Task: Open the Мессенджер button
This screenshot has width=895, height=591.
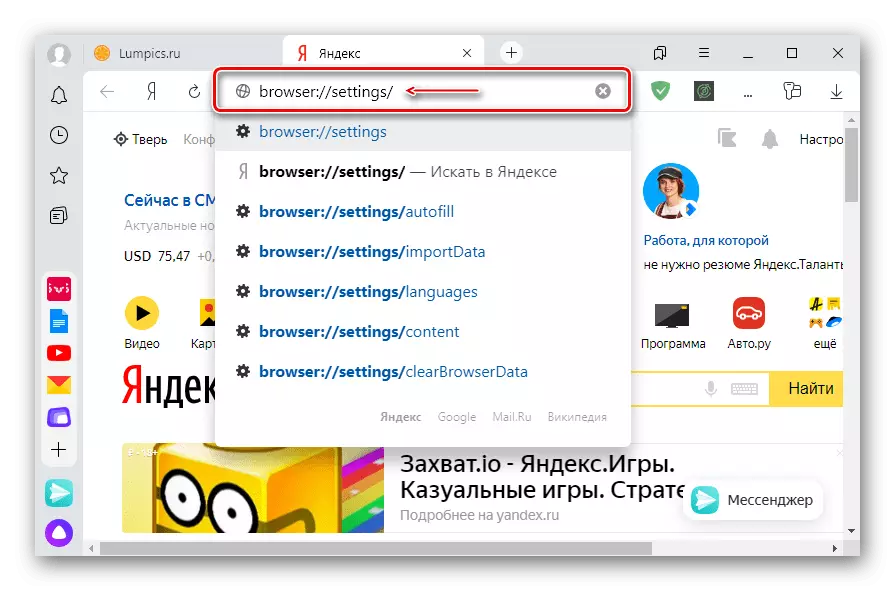Action: pyautogui.click(x=753, y=500)
